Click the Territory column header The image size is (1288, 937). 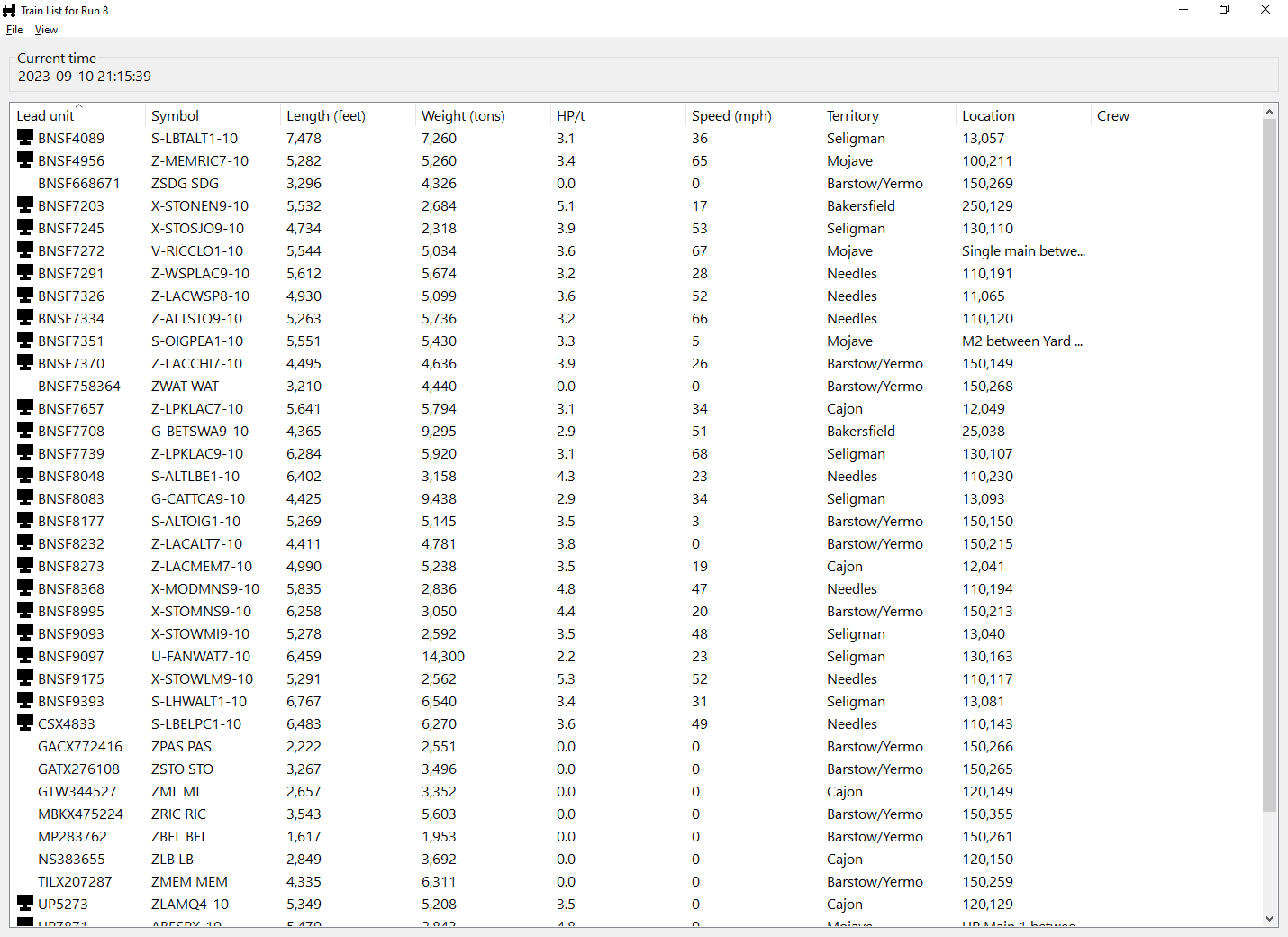coord(852,115)
